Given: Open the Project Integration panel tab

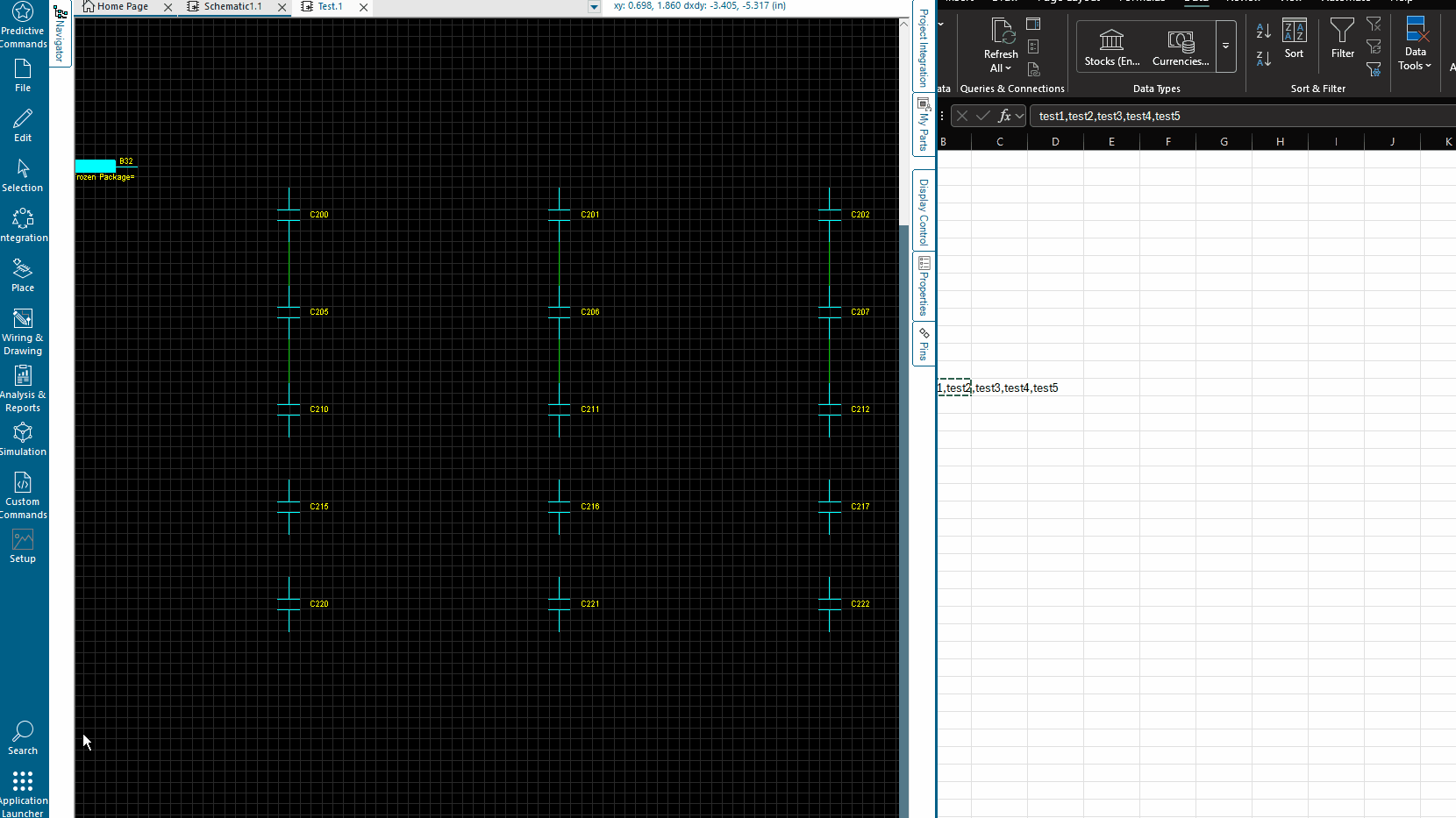Looking at the screenshot, I should click(924, 46).
